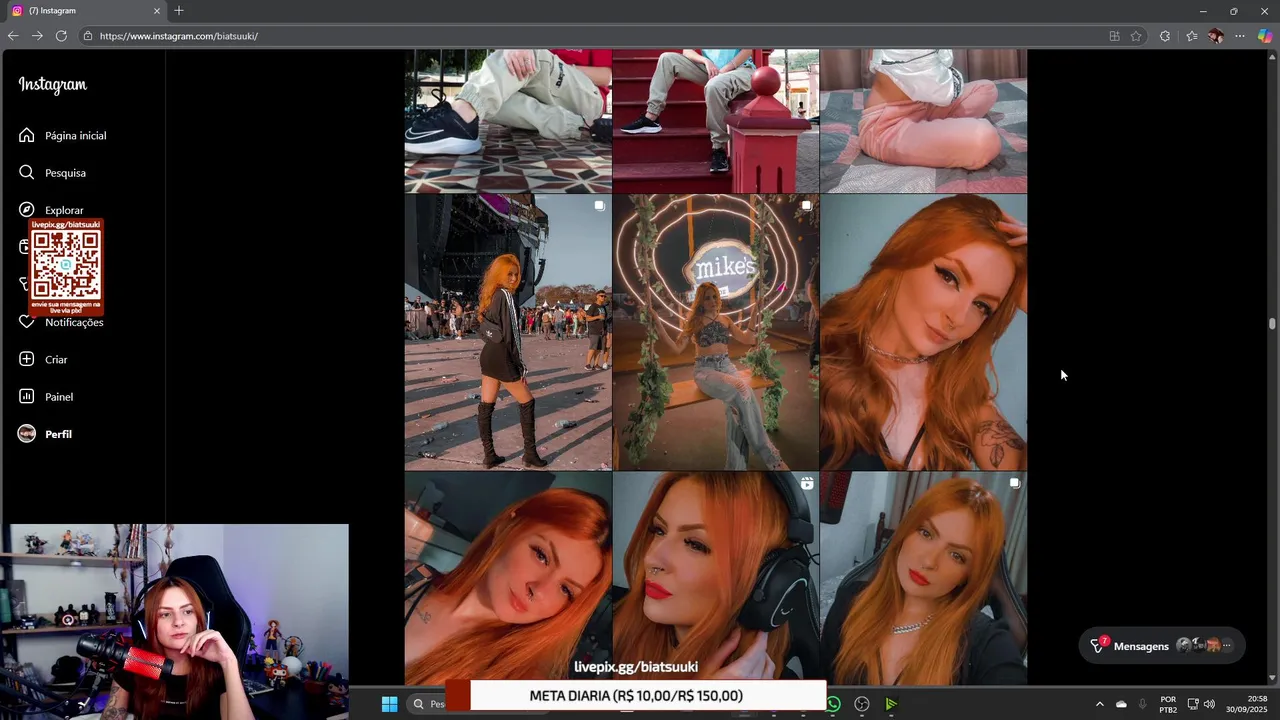Viewport: 1280px width, 720px height.
Task: Close the Instagram browser tab
Action: point(156,11)
